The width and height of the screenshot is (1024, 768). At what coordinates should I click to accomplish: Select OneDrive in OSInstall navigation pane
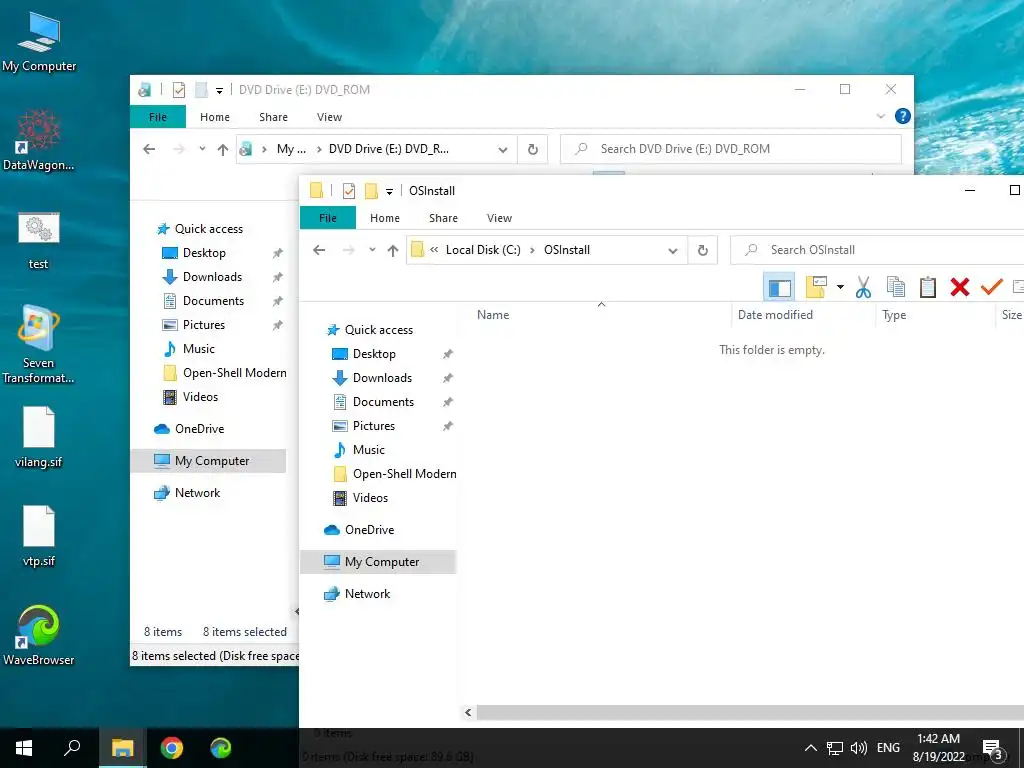tap(370, 530)
